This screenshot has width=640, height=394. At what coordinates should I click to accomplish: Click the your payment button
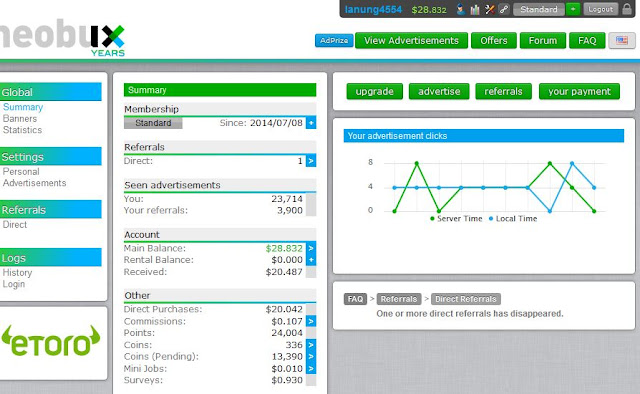[579, 91]
